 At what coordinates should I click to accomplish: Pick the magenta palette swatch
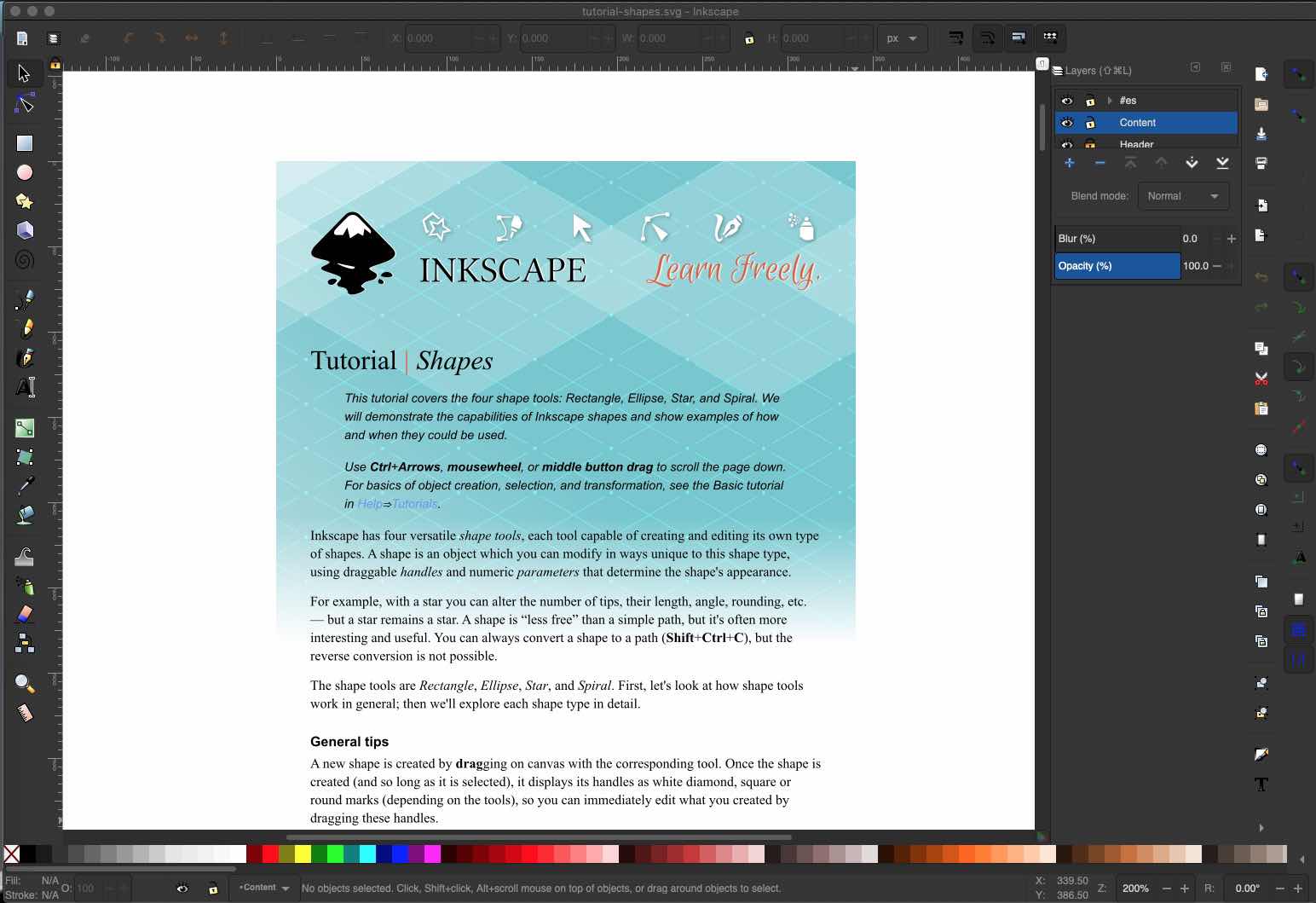click(432, 854)
